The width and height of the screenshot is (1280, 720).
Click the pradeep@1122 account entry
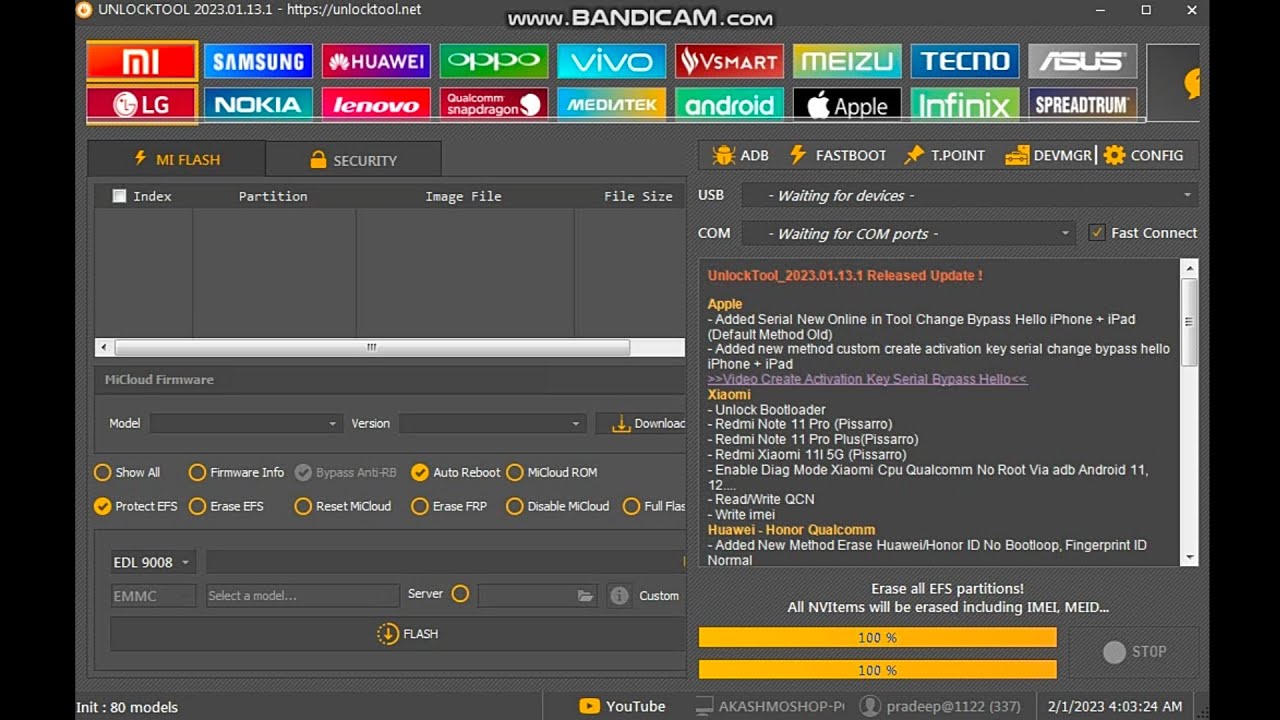[x=941, y=706]
